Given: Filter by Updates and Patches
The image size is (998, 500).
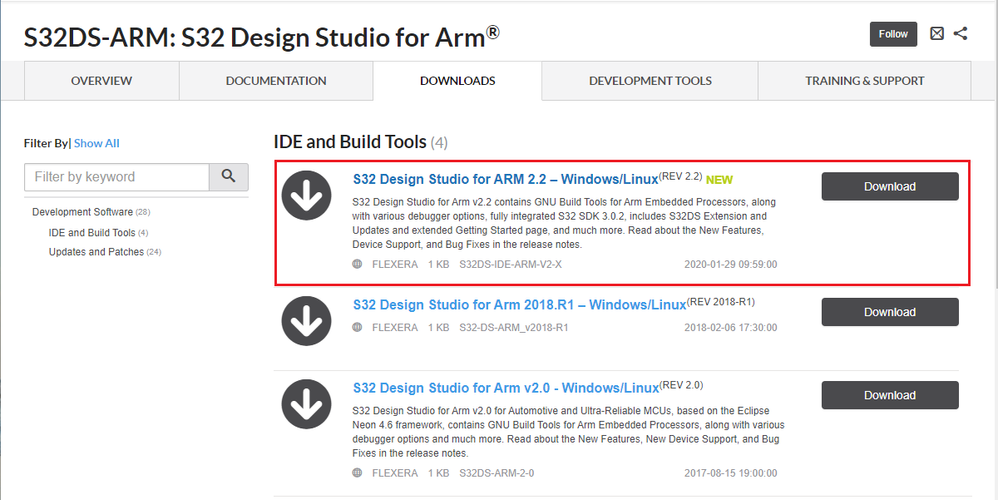Looking at the screenshot, I should tap(96, 252).
